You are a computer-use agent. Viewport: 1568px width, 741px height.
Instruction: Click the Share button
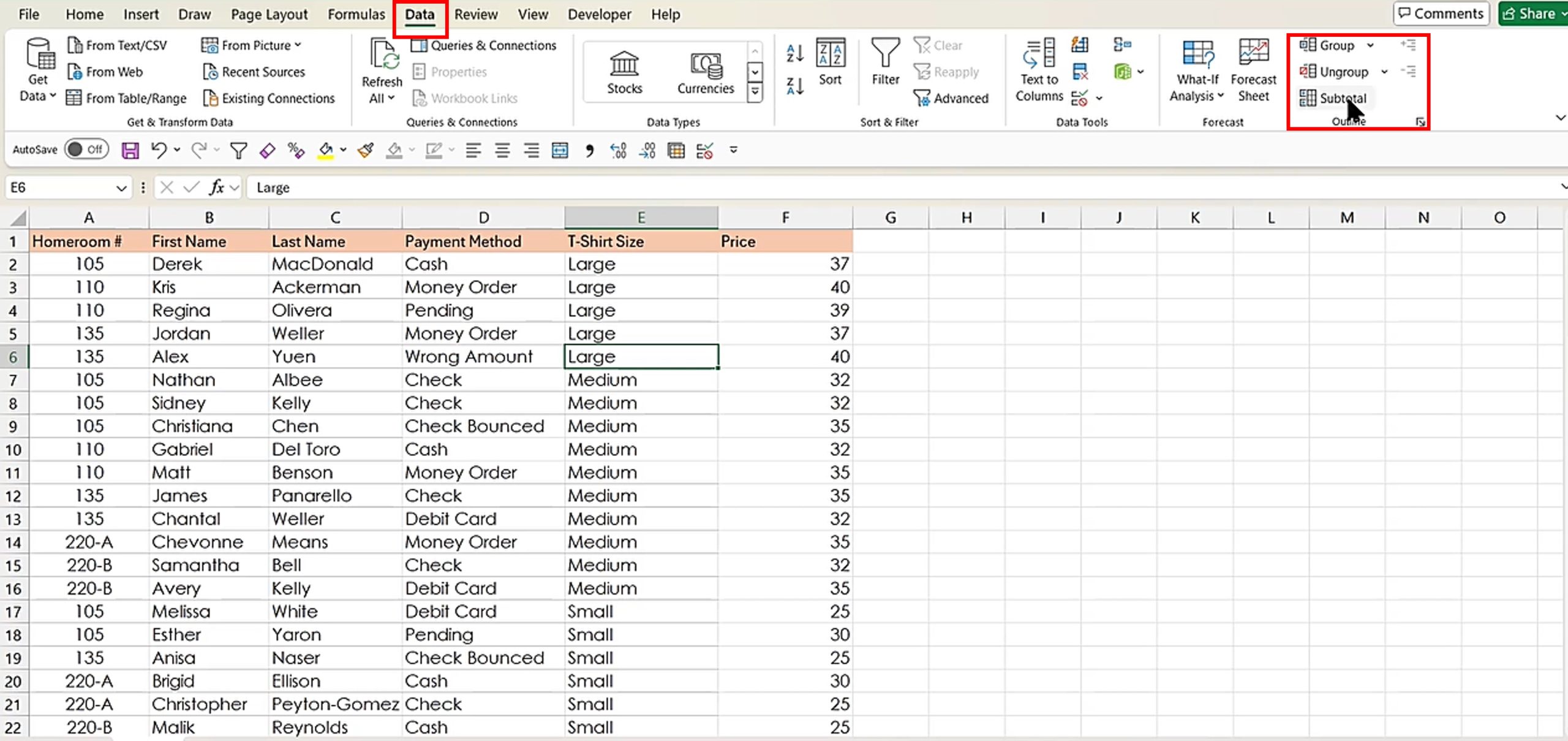(1532, 13)
